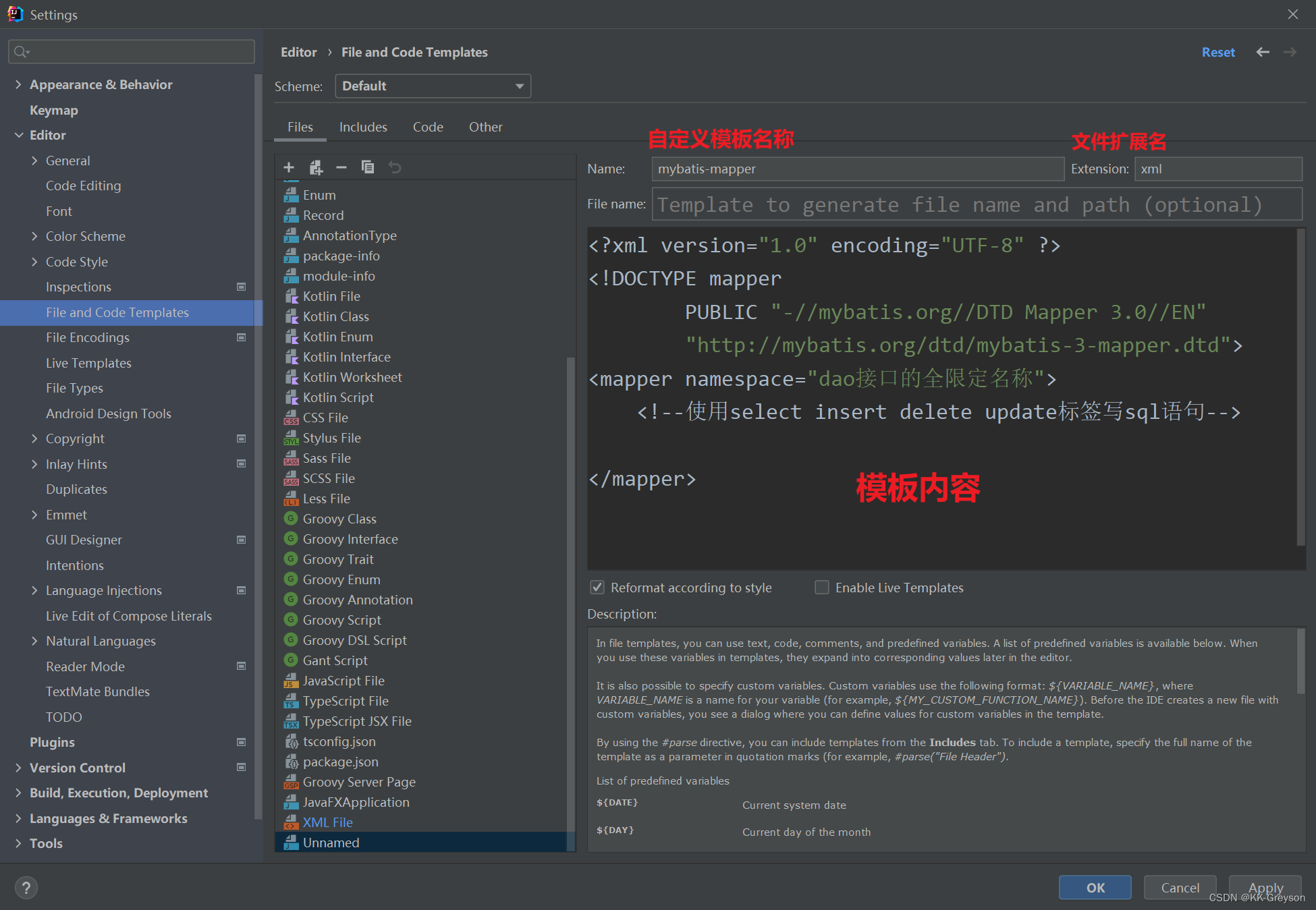Click the template editor vertical scrollbar
This screenshot has height=910, width=1316.
(1300, 388)
